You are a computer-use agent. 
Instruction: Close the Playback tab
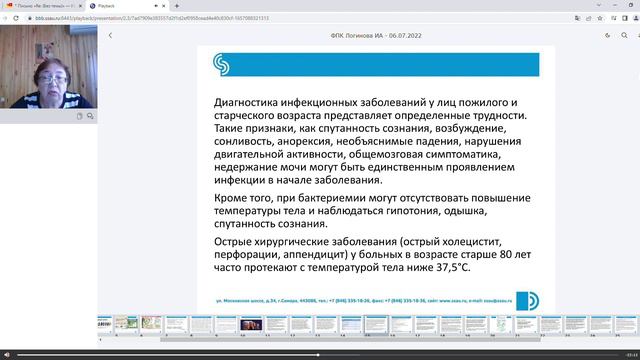tap(164, 6)
